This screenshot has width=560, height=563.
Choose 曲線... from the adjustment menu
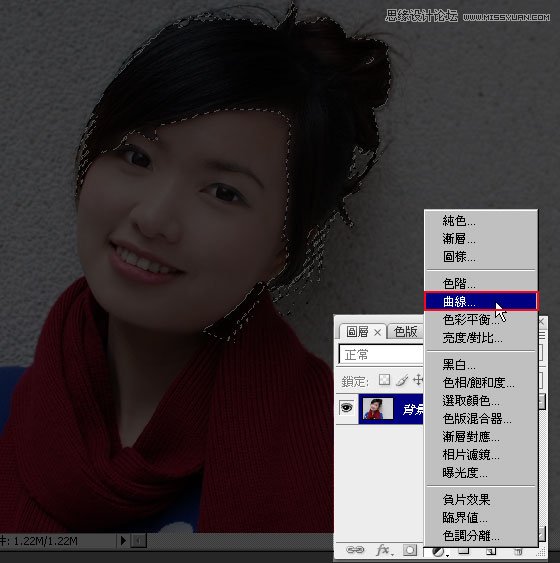(x=481, y=301)
